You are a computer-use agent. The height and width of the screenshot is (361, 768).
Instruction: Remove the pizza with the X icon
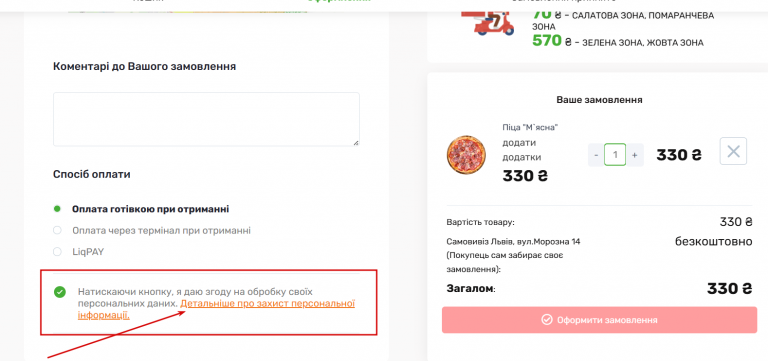[733, 151]
